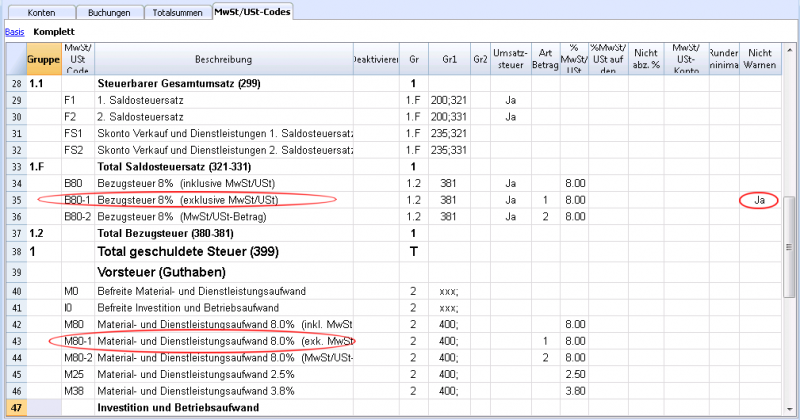Select percent value 3.80 cell

pos(574,391)
